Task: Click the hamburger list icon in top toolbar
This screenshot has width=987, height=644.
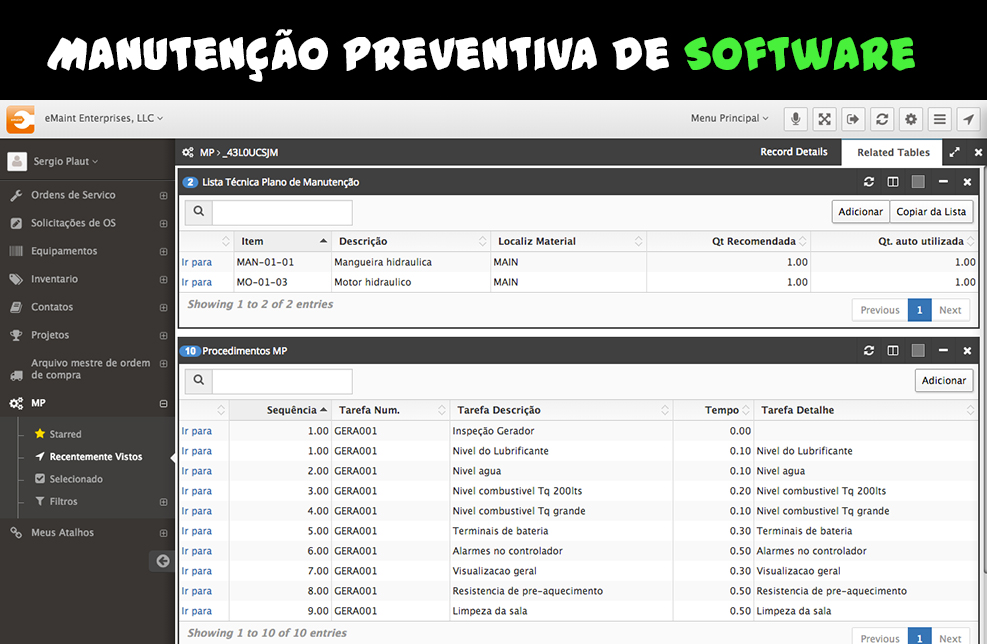Action: 939,119
